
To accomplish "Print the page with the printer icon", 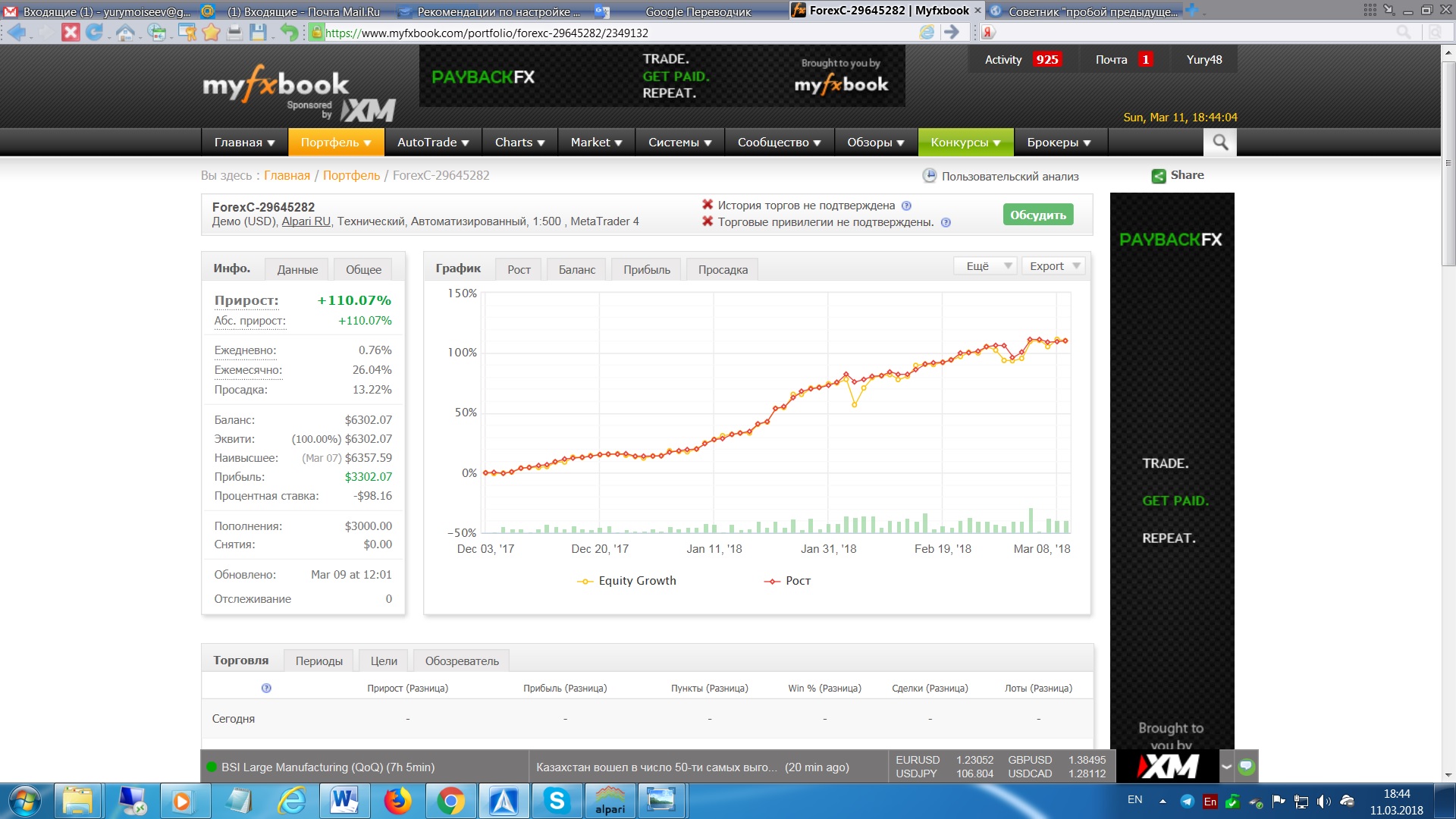I will pyautogui.click(x=235, y=33).
